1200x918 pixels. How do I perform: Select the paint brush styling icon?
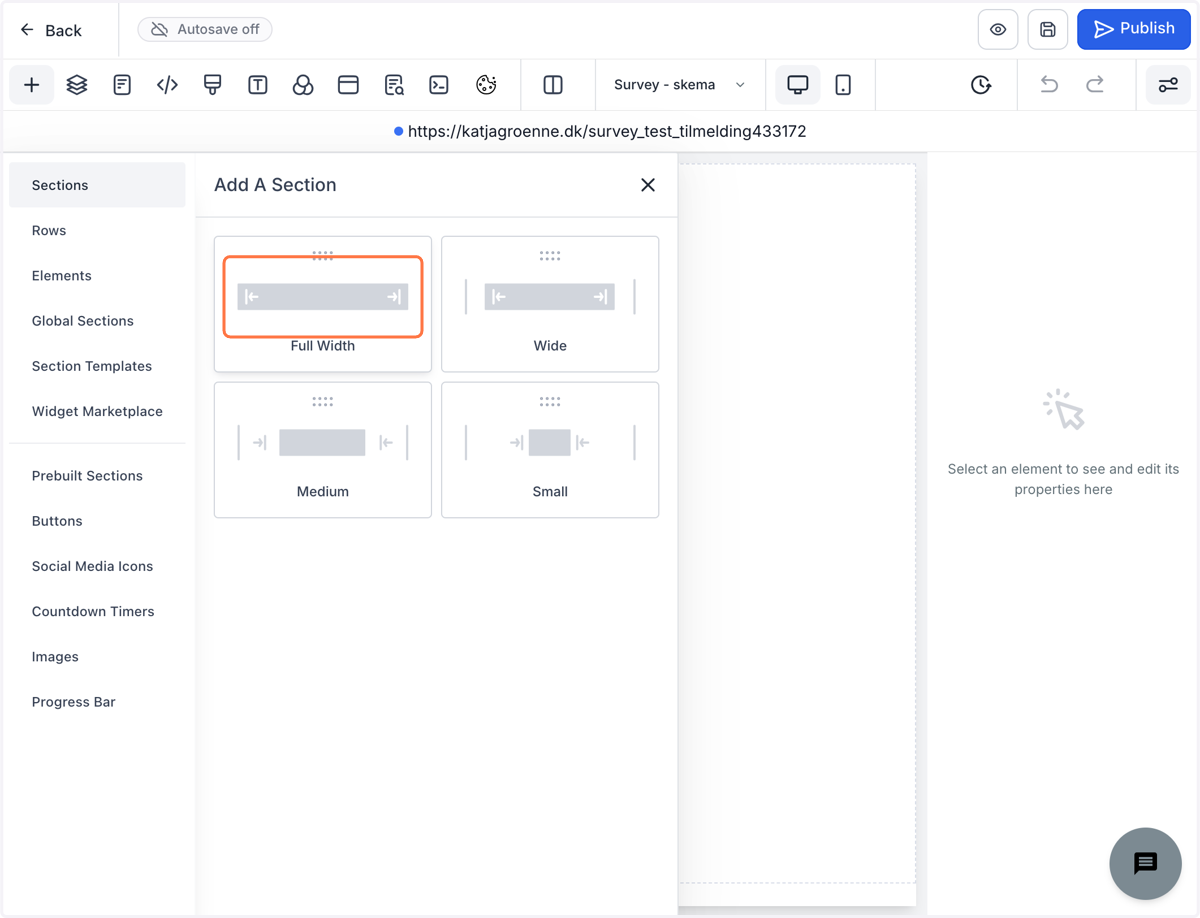pos(212,85)
